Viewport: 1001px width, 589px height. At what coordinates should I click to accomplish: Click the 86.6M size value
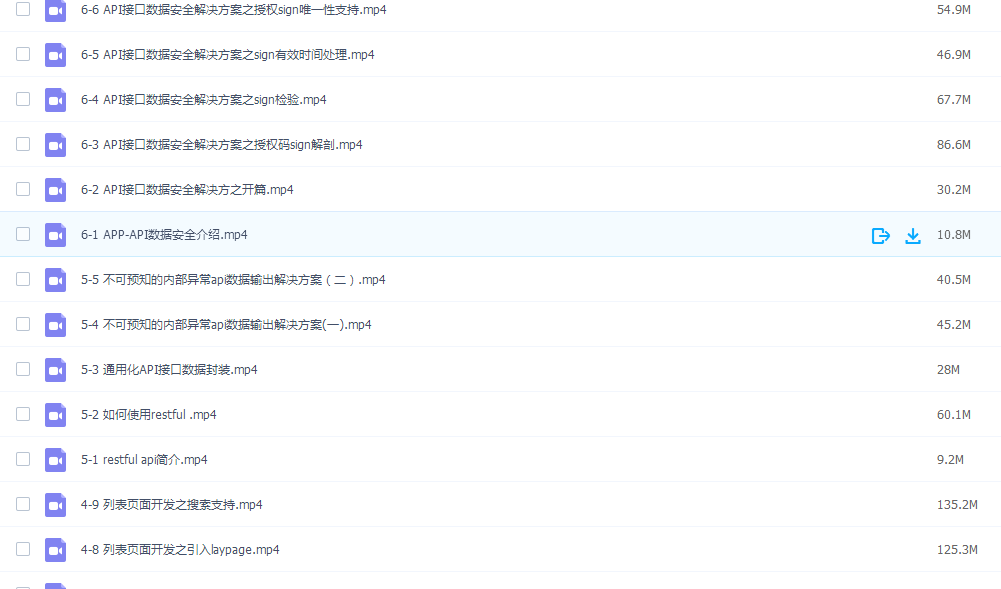(x=954, y=145)
